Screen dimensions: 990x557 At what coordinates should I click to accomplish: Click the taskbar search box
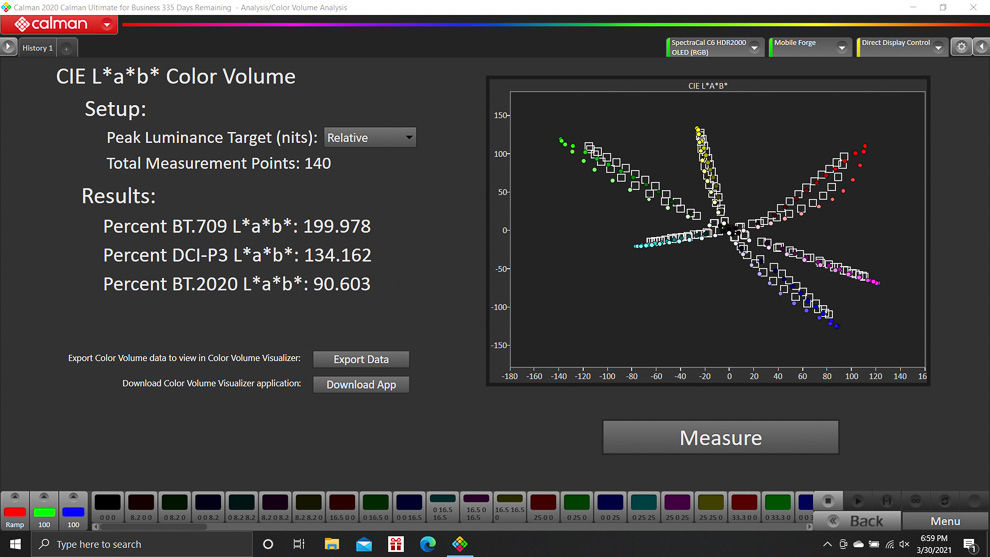(141, 544)
